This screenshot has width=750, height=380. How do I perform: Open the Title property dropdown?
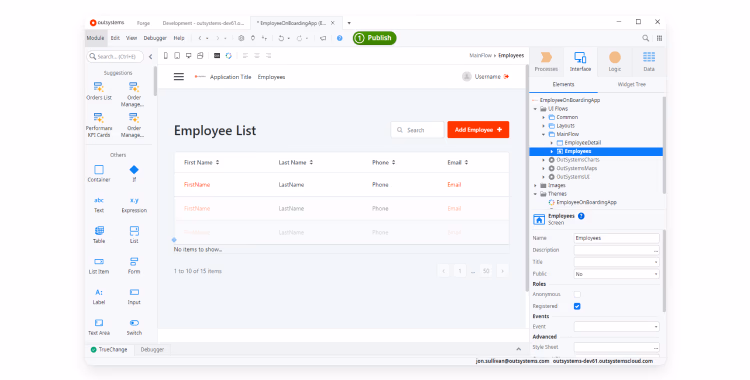(656, 262)
